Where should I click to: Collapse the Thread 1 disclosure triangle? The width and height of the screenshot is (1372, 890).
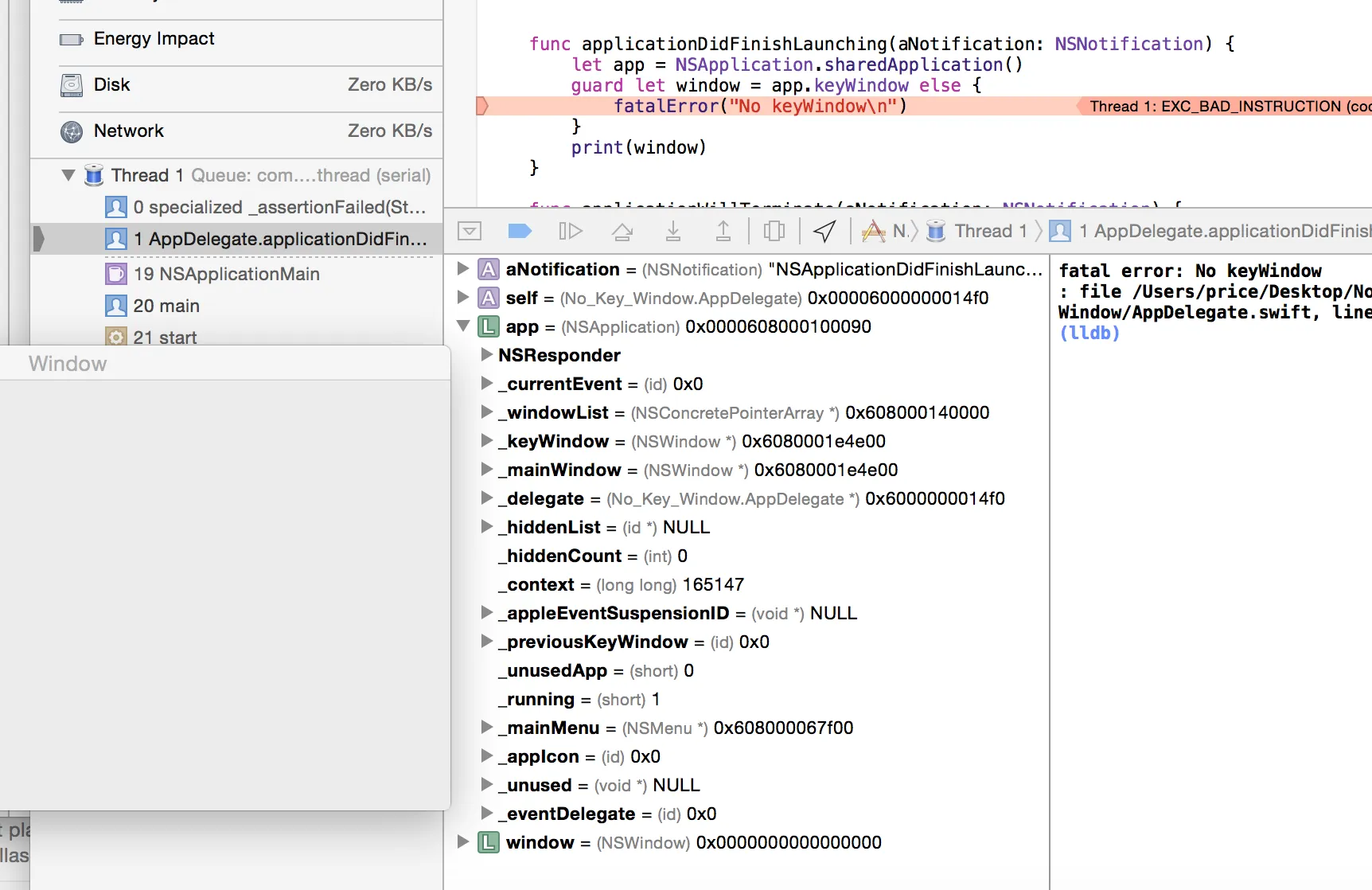68,175
